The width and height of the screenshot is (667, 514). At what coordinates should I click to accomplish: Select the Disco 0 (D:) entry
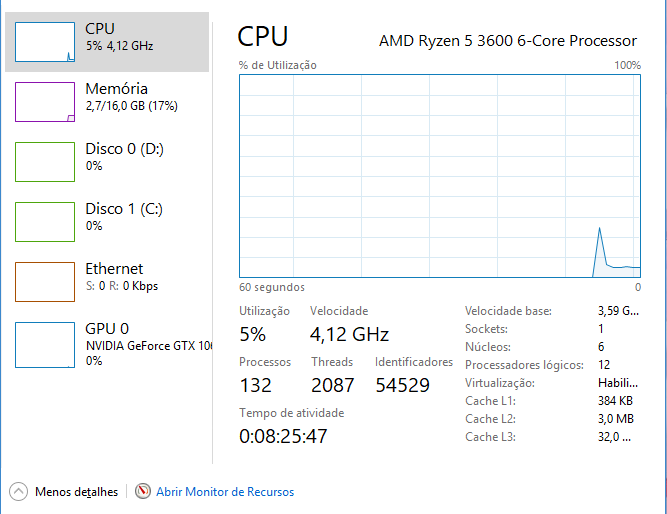(x=107, y=162)
